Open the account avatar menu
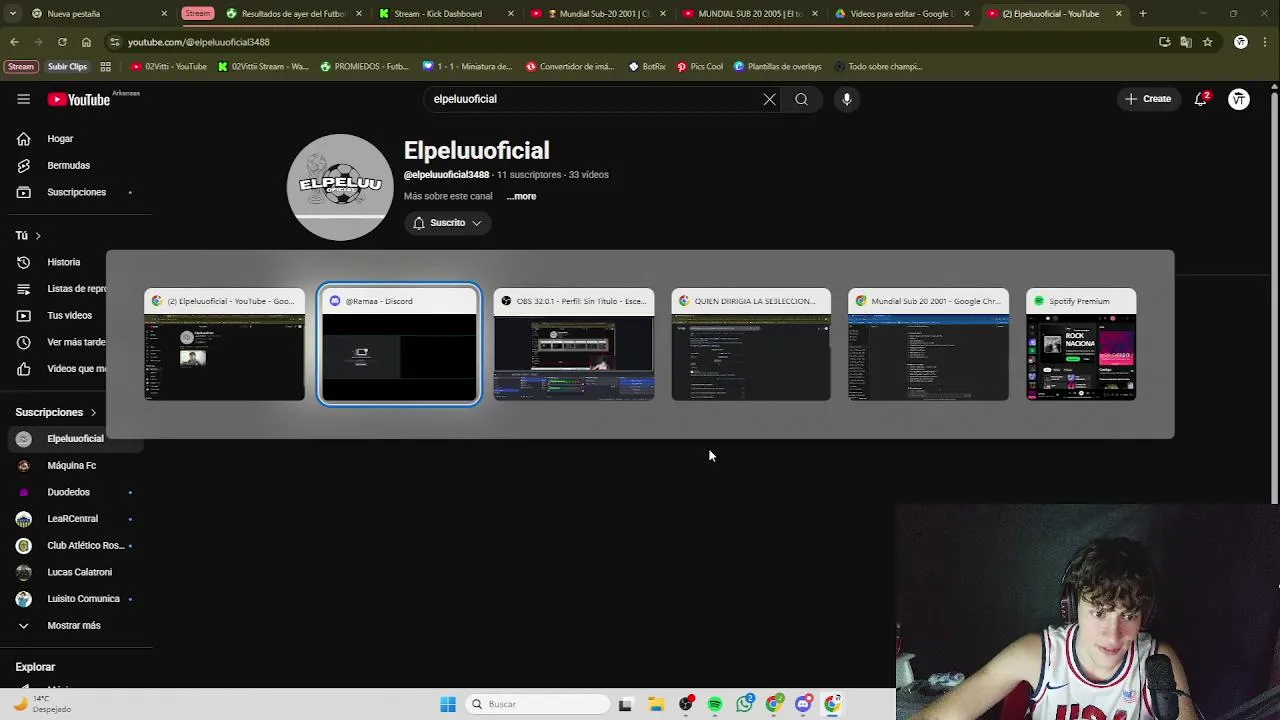This screenshot has height=720, width=1280. coord(1239,99)
